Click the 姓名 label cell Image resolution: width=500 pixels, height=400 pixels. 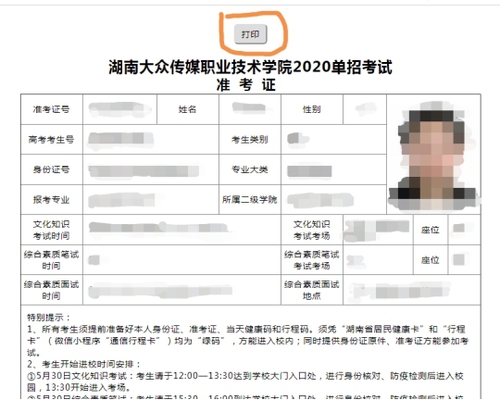point(187,109)
